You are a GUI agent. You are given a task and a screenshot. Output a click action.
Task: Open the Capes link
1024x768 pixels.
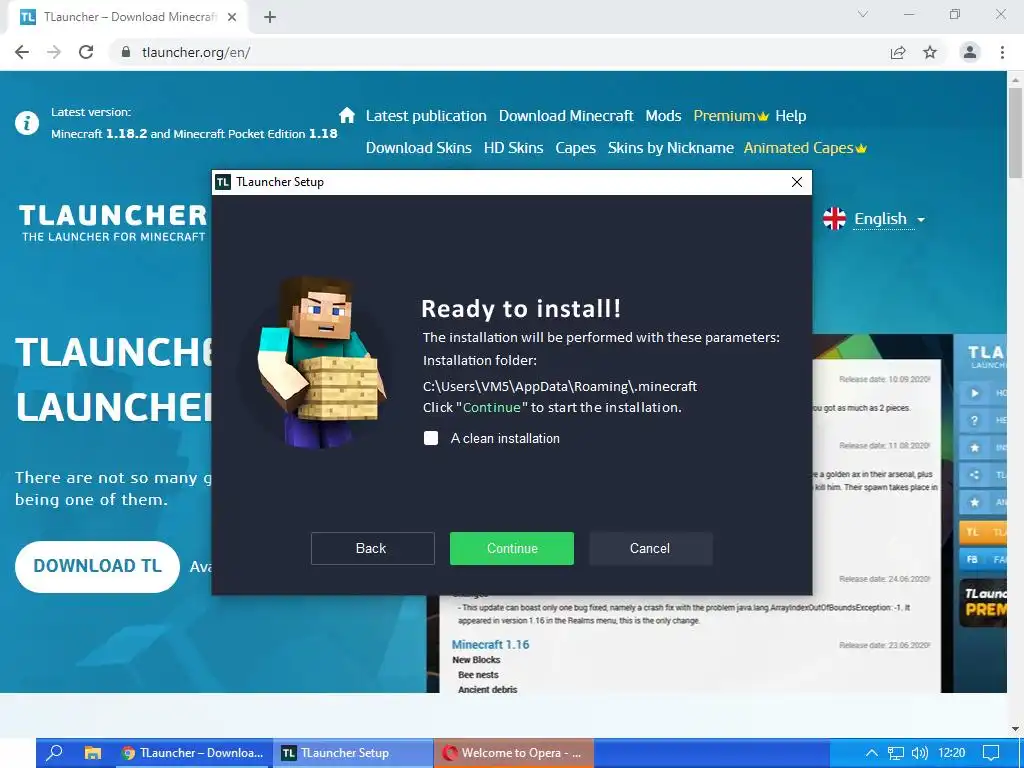point(575,148)
